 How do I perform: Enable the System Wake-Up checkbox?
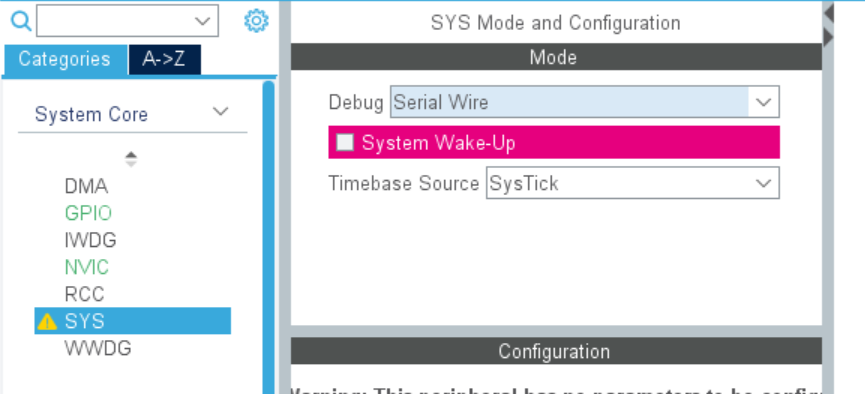coord(345,142)
